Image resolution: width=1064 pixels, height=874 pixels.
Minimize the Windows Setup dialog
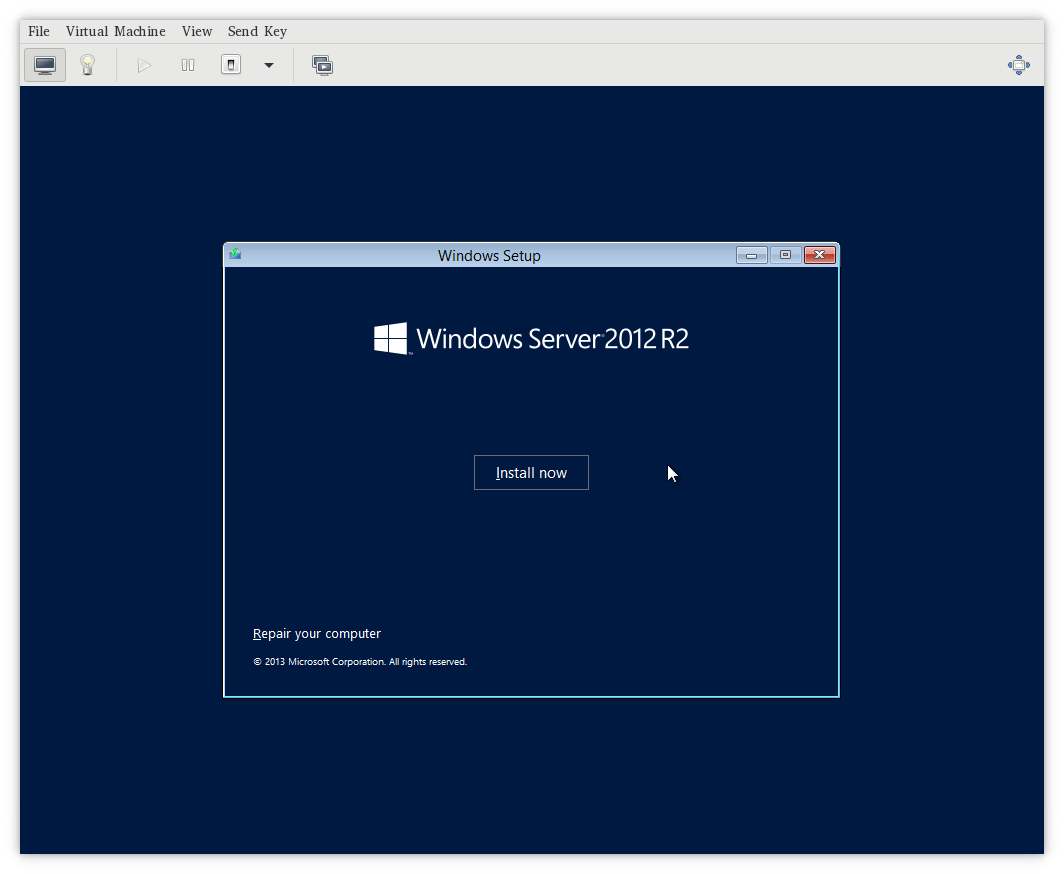[x=751, y=255]
